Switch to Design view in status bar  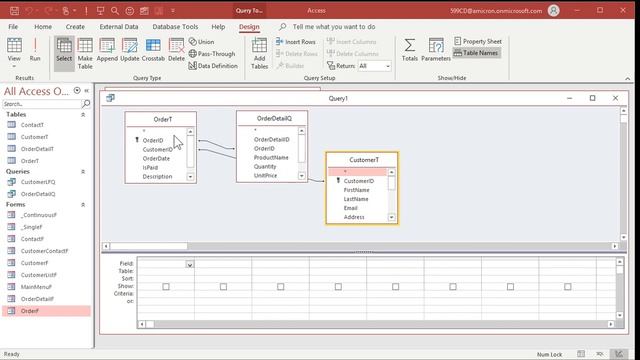619,354
